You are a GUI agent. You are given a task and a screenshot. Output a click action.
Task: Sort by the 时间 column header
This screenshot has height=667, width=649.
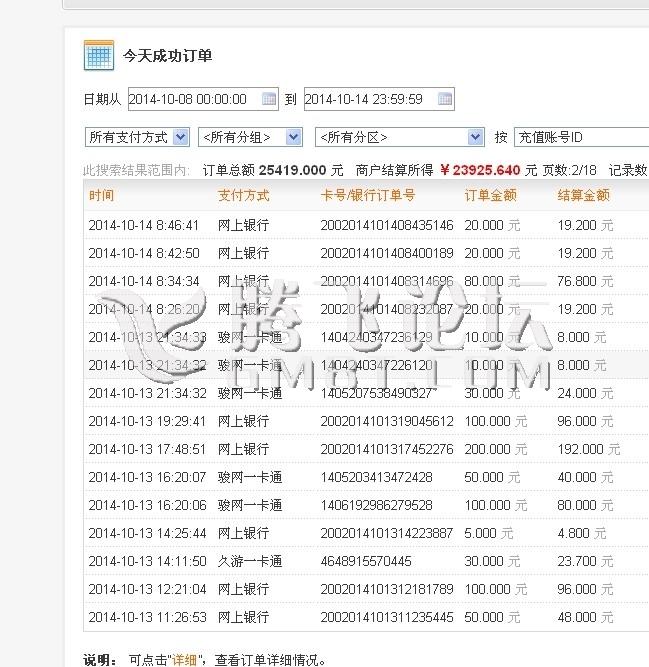[x=101, y=196]
